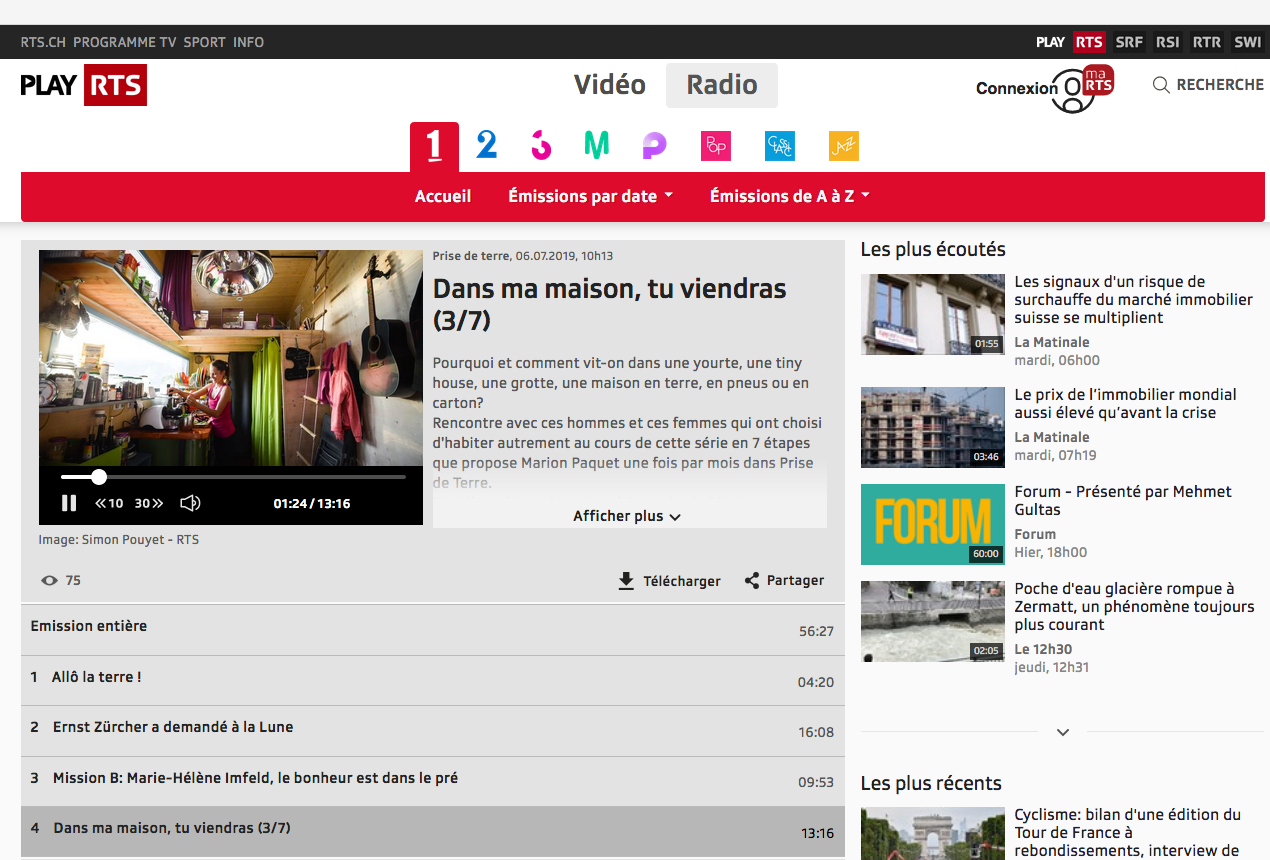
Task: Switch to the Vidéo tab
Action: click(x=610, y=85)
